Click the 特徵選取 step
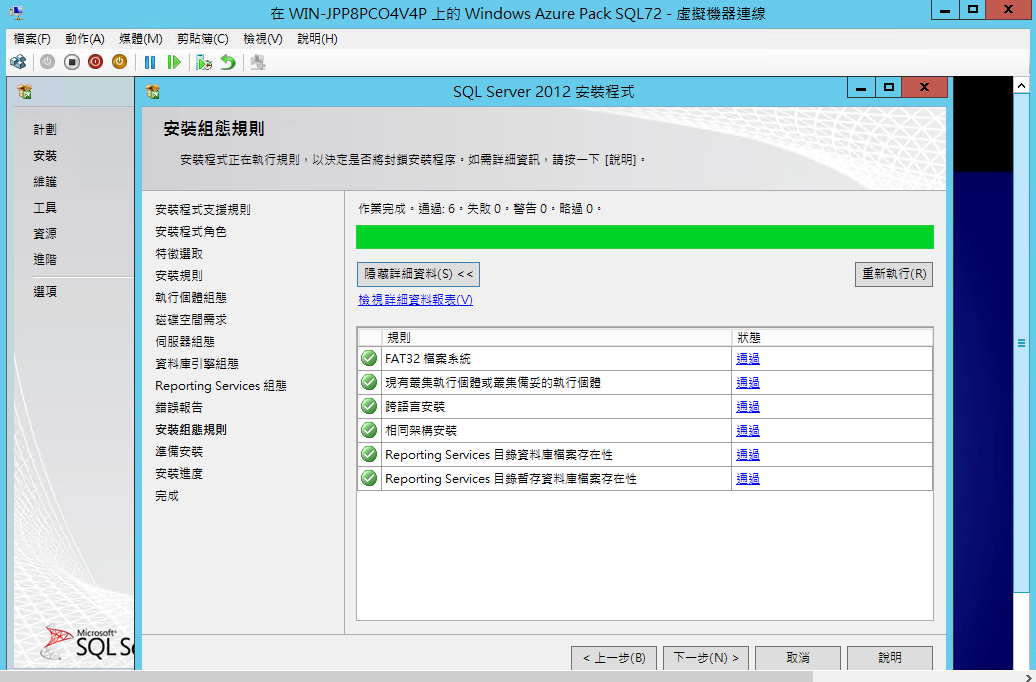1036x682 pixels. pyautogui.click(x=179, y=254)
